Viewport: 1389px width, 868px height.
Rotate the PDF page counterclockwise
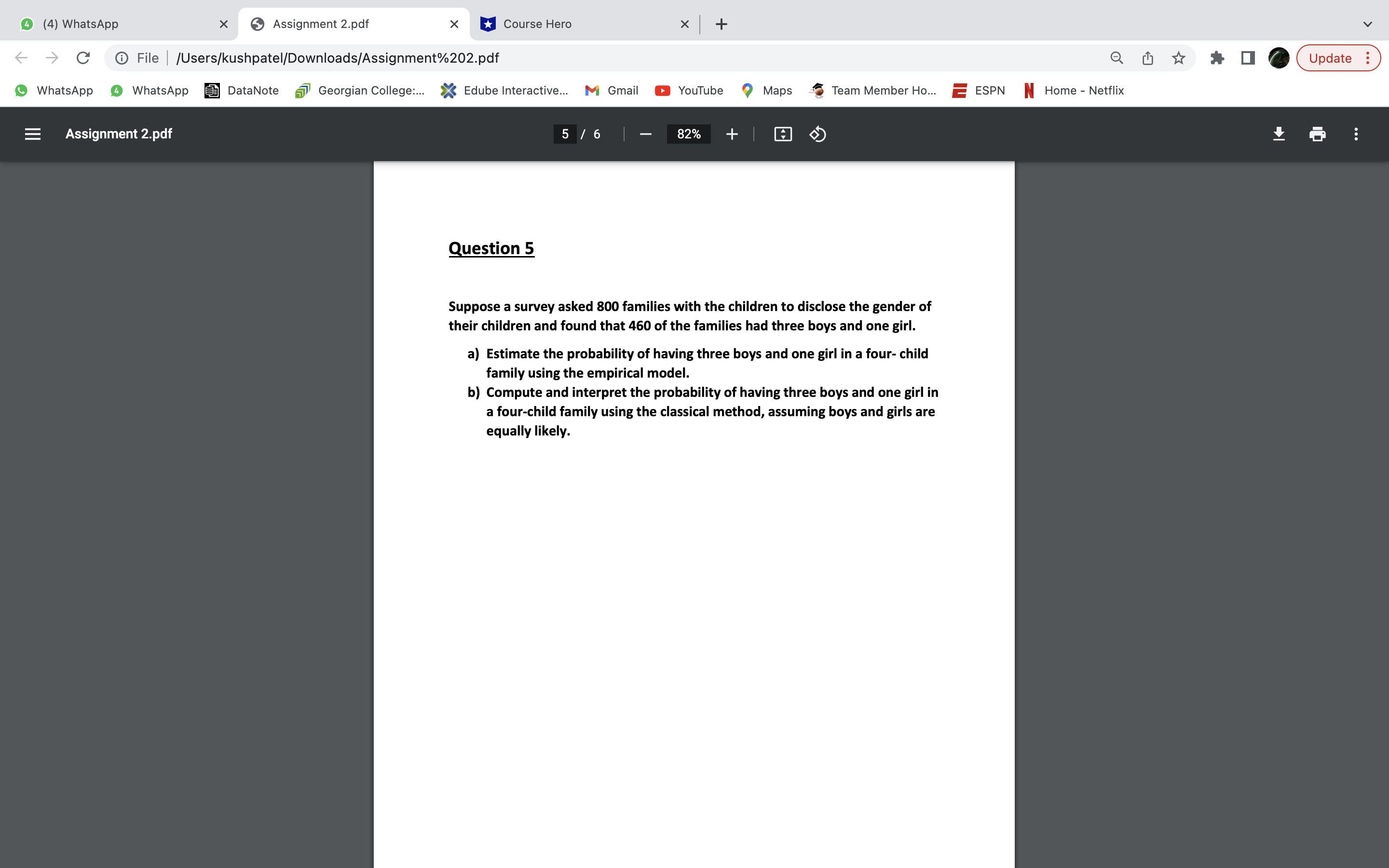pos(817,134)
